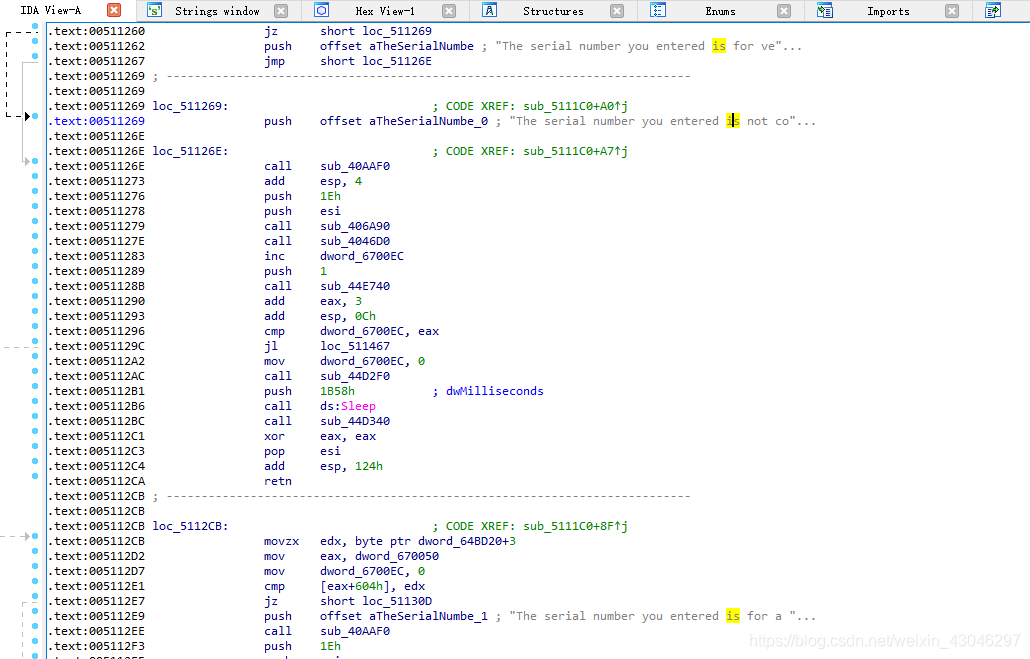The height and width of the screenshot is (659, 1030).
Task: Click the Imports tab icon
Action: [825, 11]
